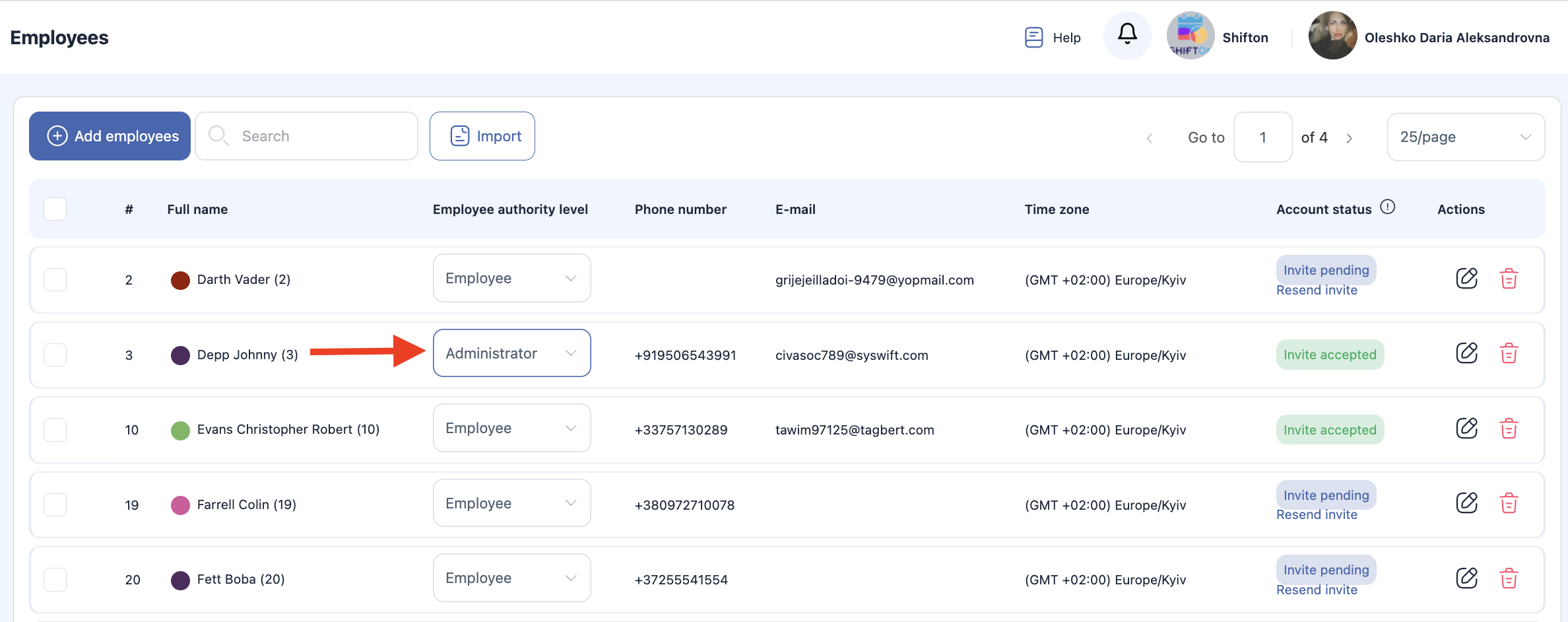Open Oleshko Daria Aleksandrovna profile menu

point(1429,38)
